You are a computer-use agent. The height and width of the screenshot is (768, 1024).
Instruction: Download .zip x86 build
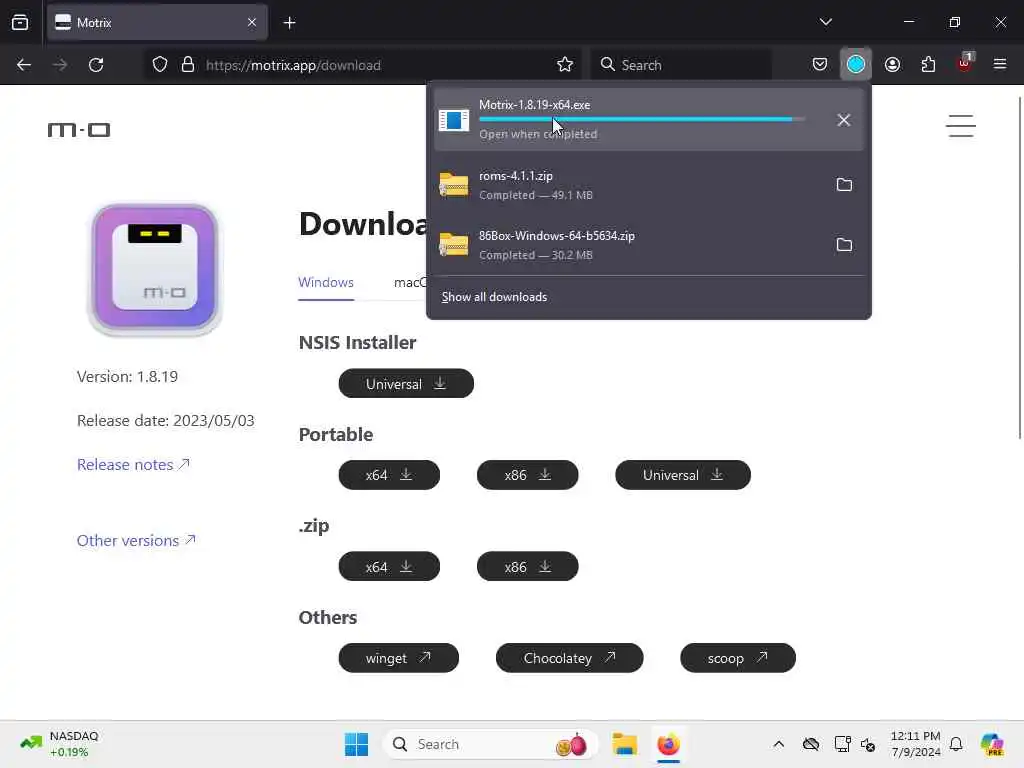click(527, 566)
